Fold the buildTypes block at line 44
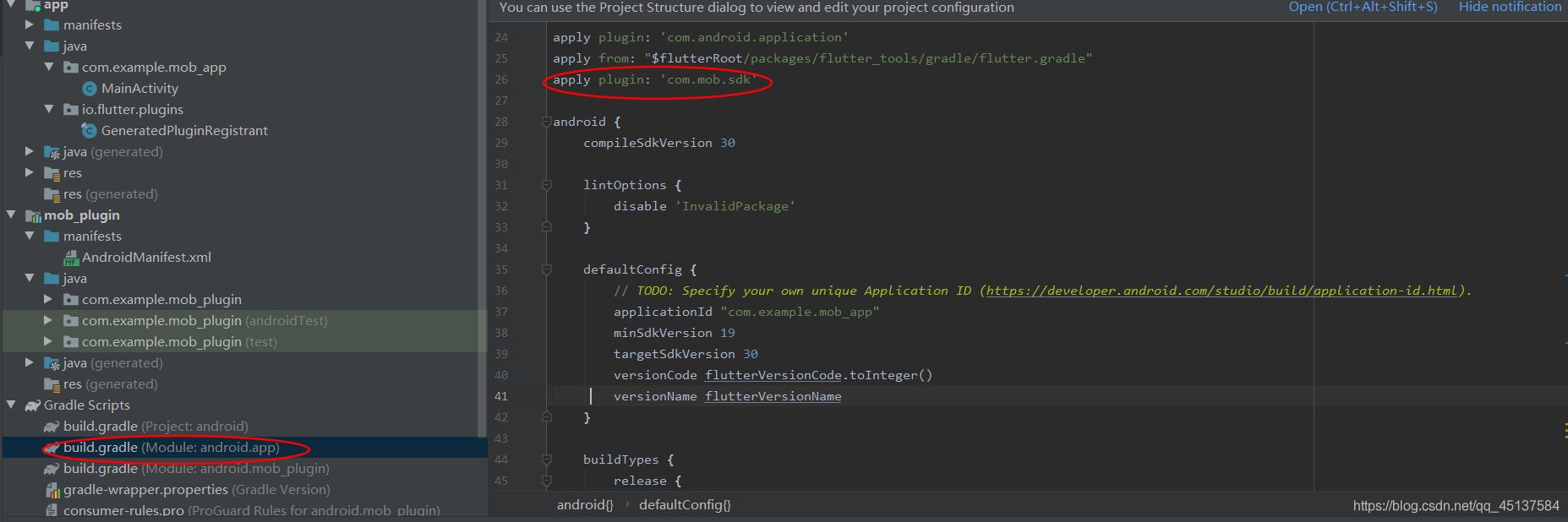 coord(546,459)
